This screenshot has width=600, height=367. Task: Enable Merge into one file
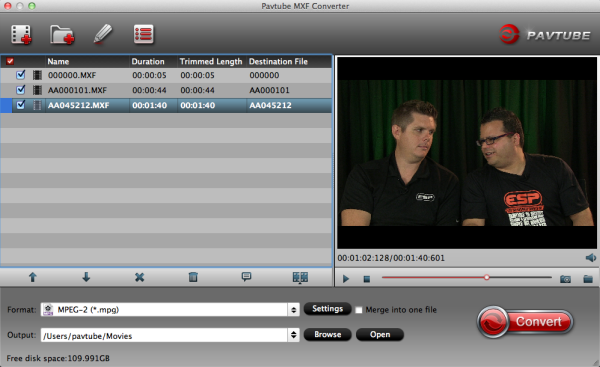(x=359, y=310)
